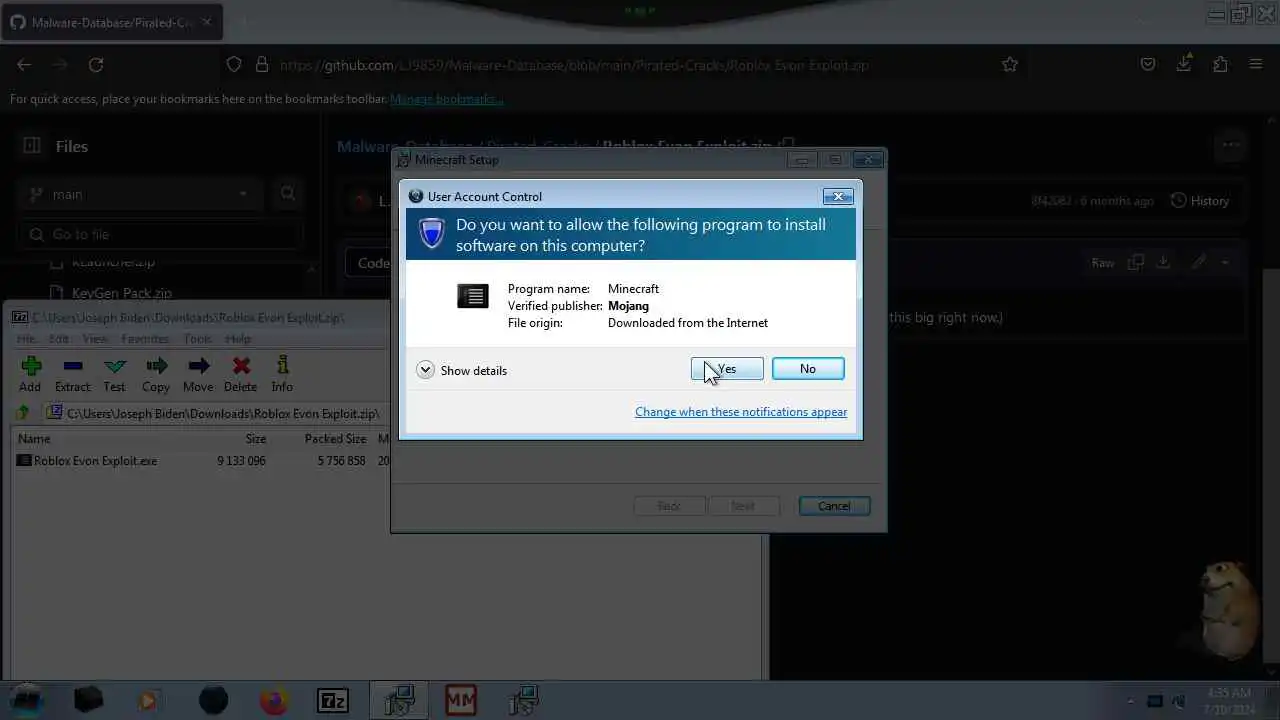Screen dimensions: 1280x720
Task: Click the Add icon in 7-Zip toolbar
Action: click(30, 375)
